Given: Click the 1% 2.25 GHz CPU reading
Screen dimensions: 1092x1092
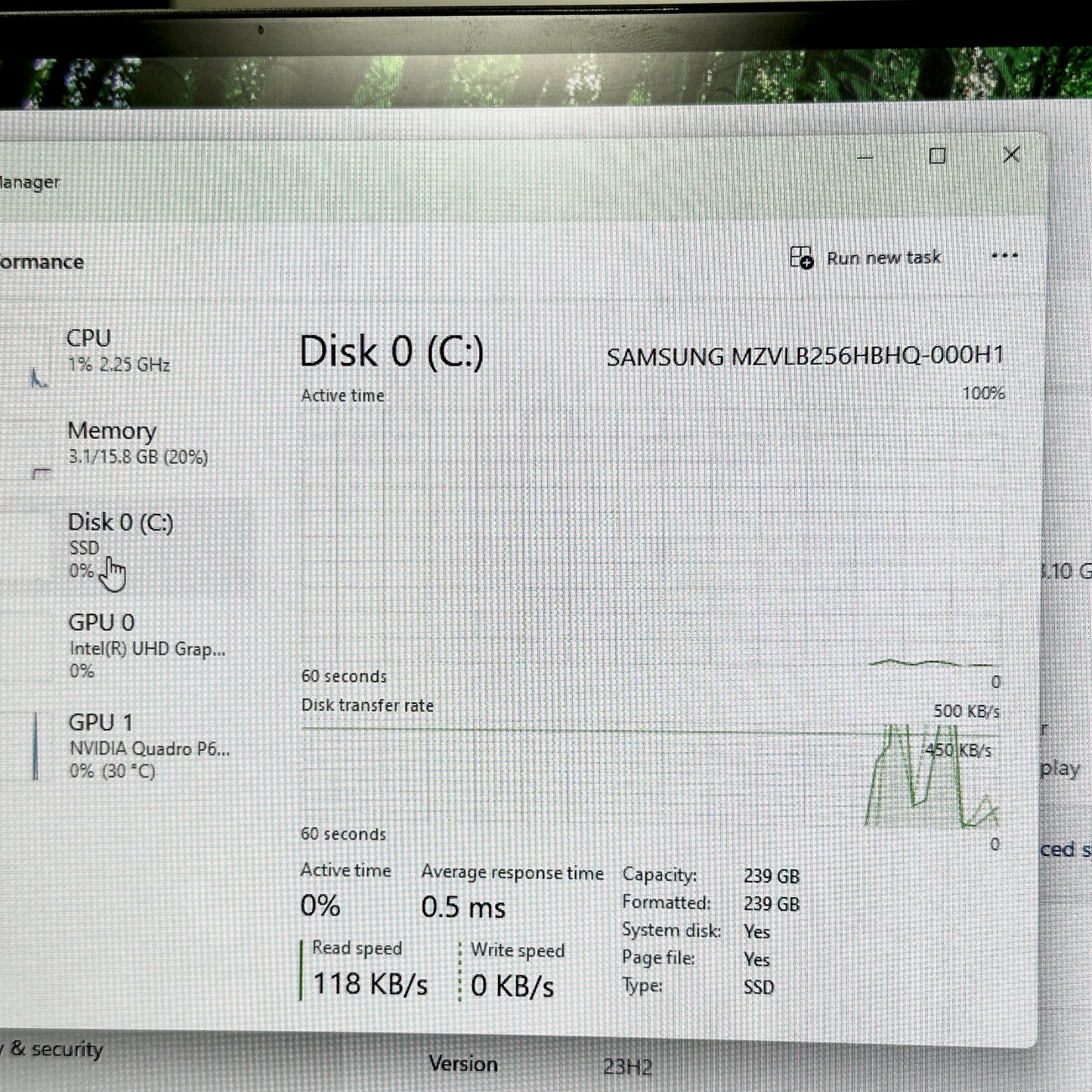Looking at the screenshot, I should pos(119,364).
